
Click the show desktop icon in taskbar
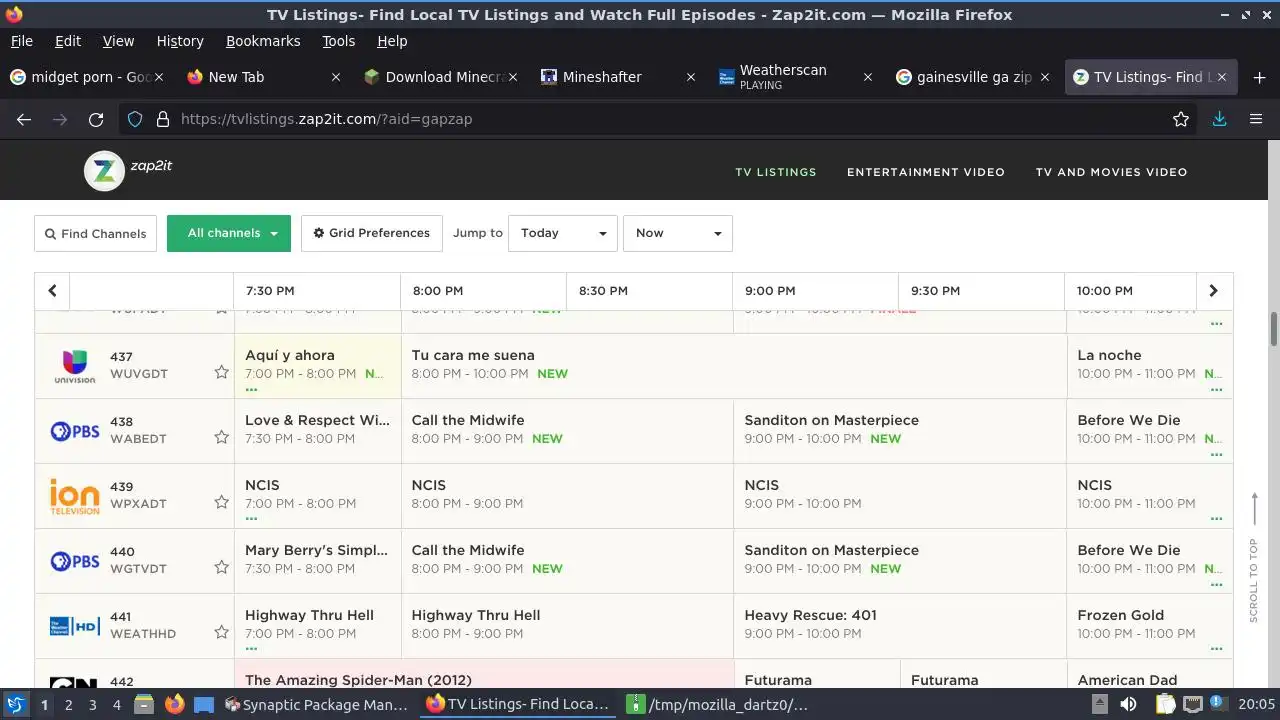click(204, 704)
